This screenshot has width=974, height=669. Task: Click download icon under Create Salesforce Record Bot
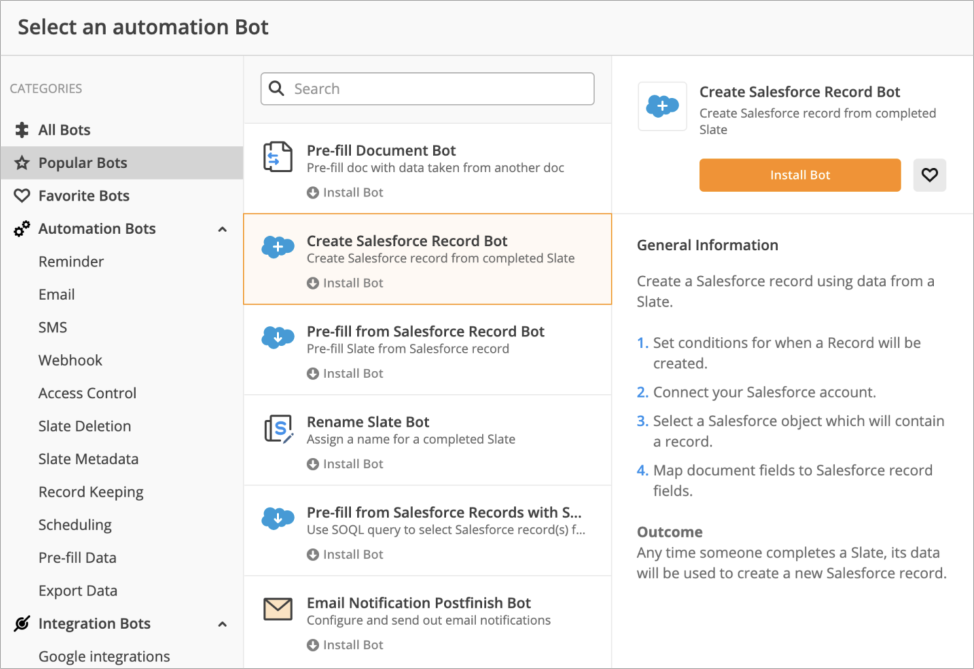point(312,283)
